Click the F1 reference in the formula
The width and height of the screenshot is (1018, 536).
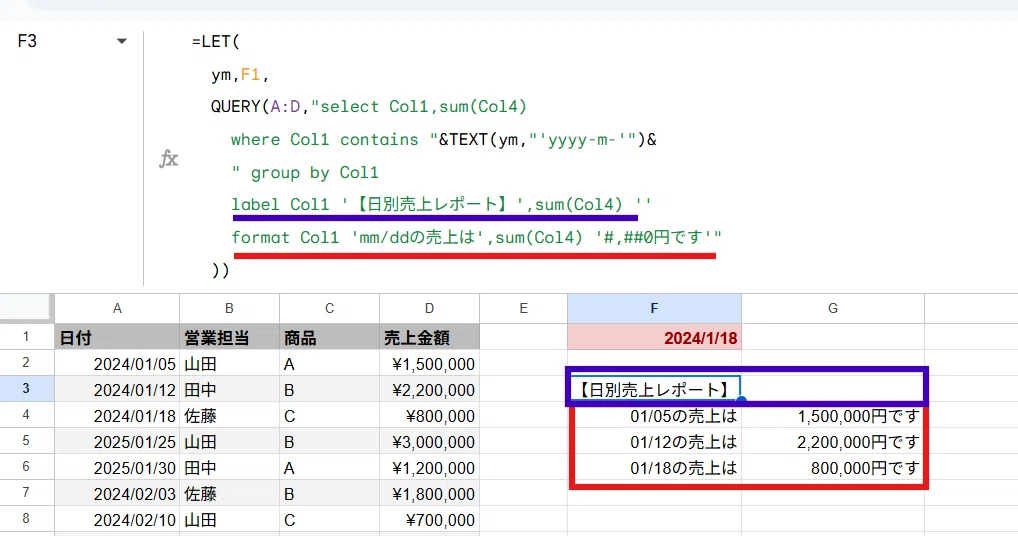(x=250, y=75)
